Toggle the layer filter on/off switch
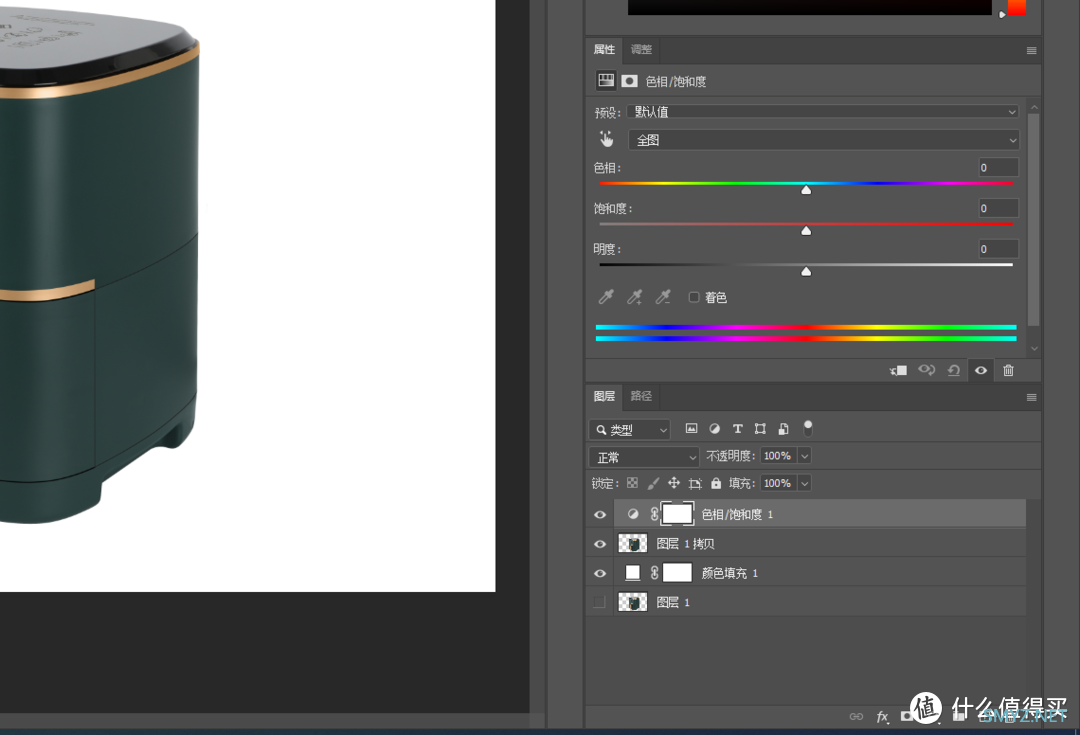Screen dimensions: 1080x735 pos(808,428)
